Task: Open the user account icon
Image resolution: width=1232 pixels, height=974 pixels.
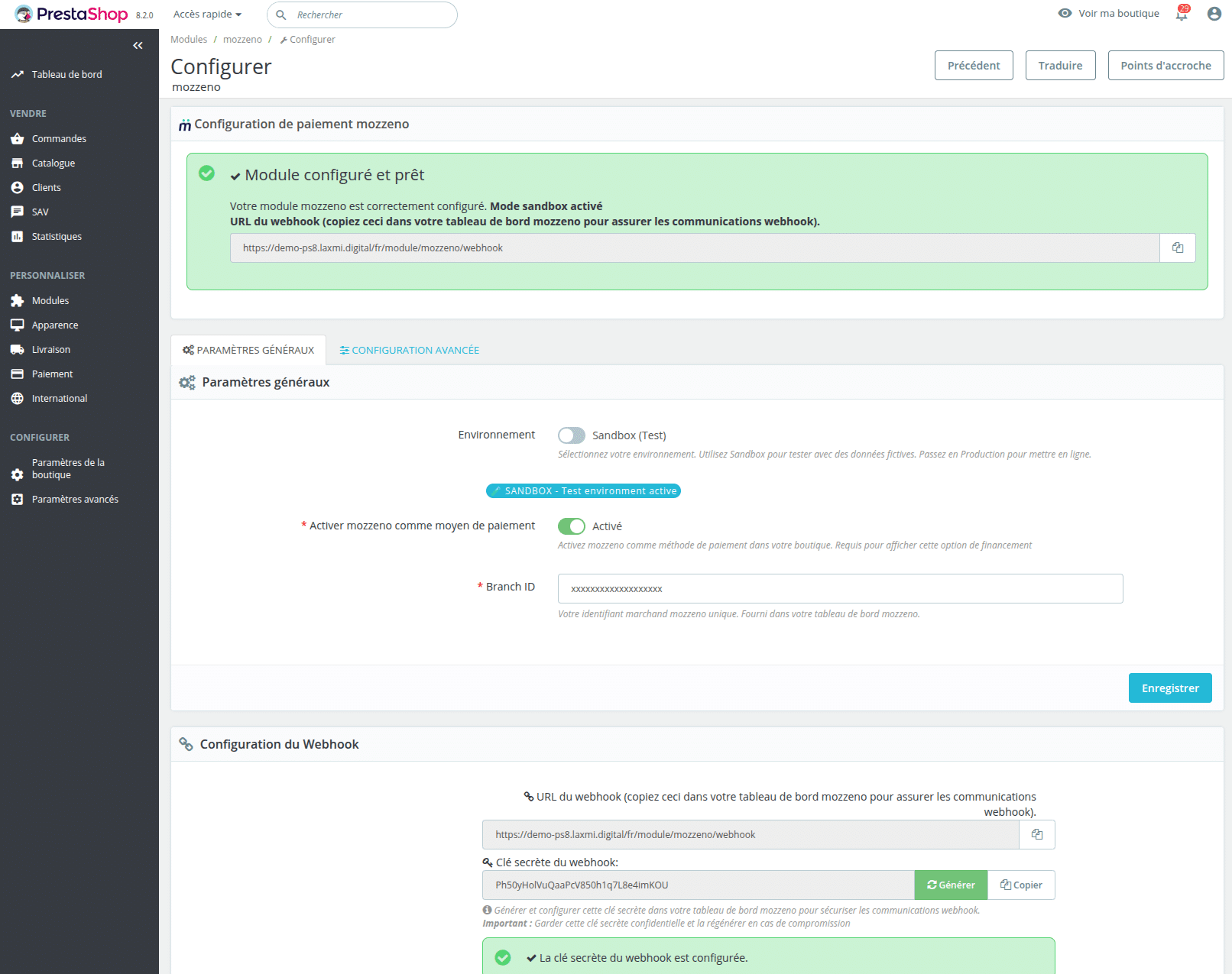Action: click(1214, 13)
